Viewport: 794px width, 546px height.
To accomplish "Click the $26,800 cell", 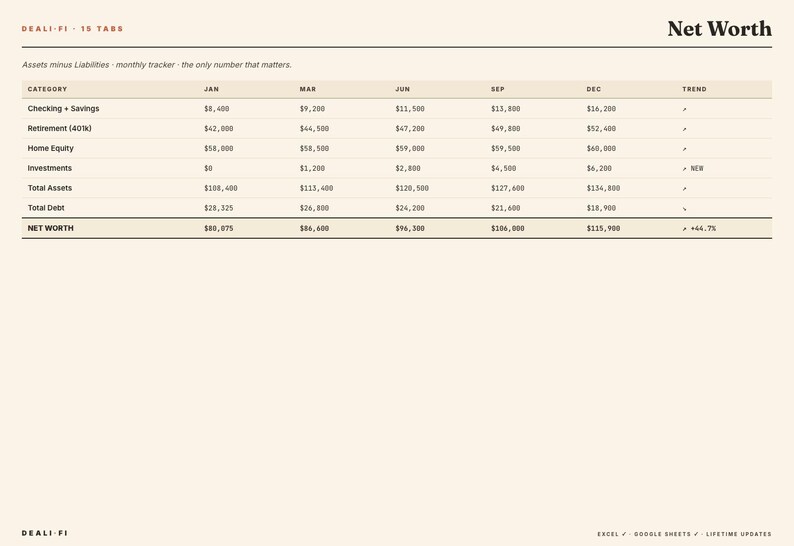I will (x=314, y=208).
